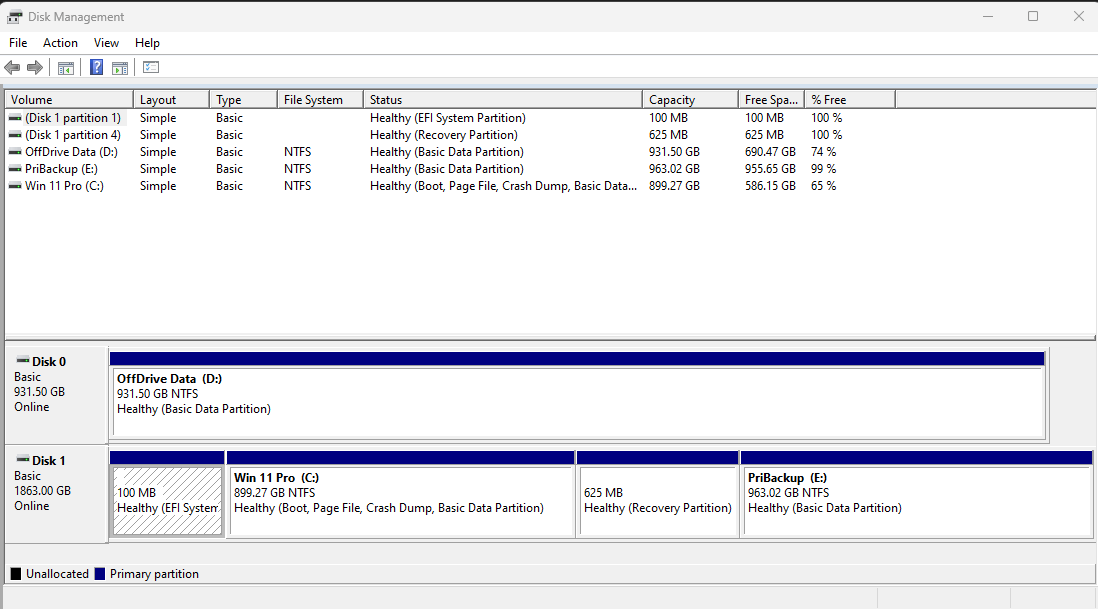The width and height of the screenshot is (1098, 609).
Task: Click the Settings checklist toolbar icon
Action: [151, 67]
